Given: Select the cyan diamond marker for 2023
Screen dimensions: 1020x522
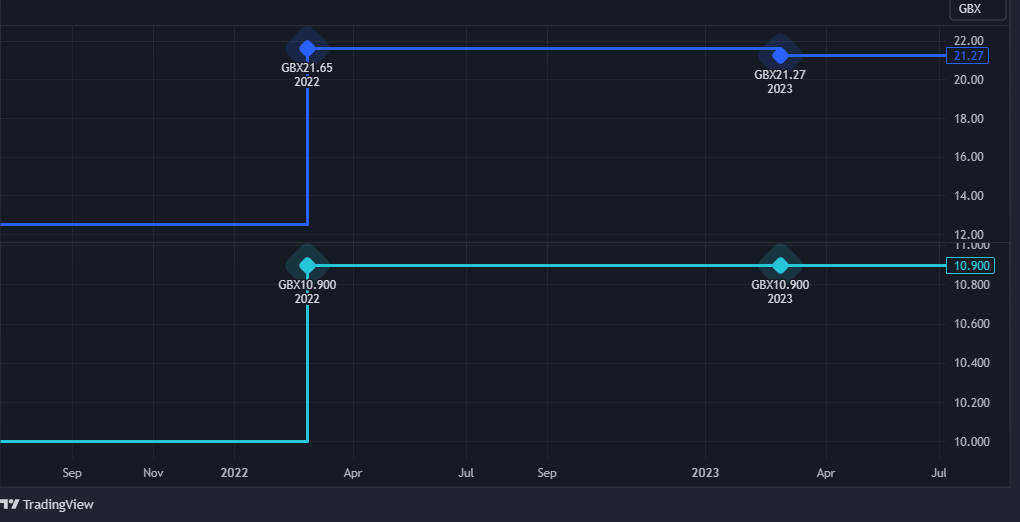Looking at the screenshot, I should [x=780, y=265].
